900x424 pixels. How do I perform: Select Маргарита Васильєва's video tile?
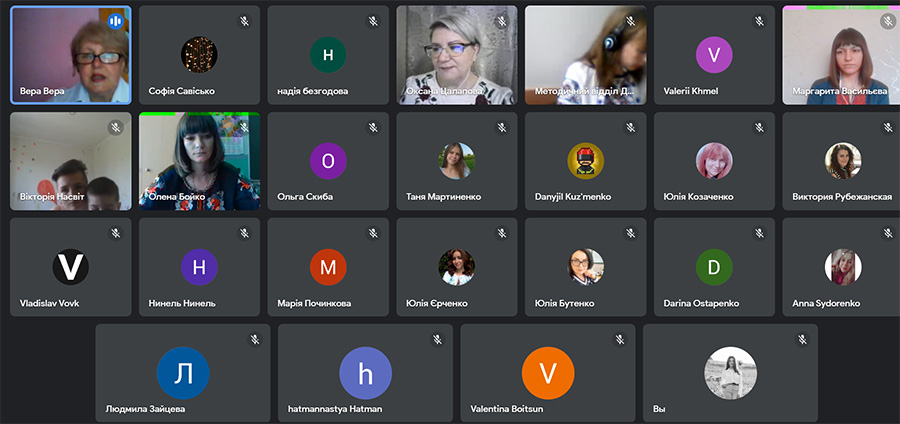[x=841, y=55]
